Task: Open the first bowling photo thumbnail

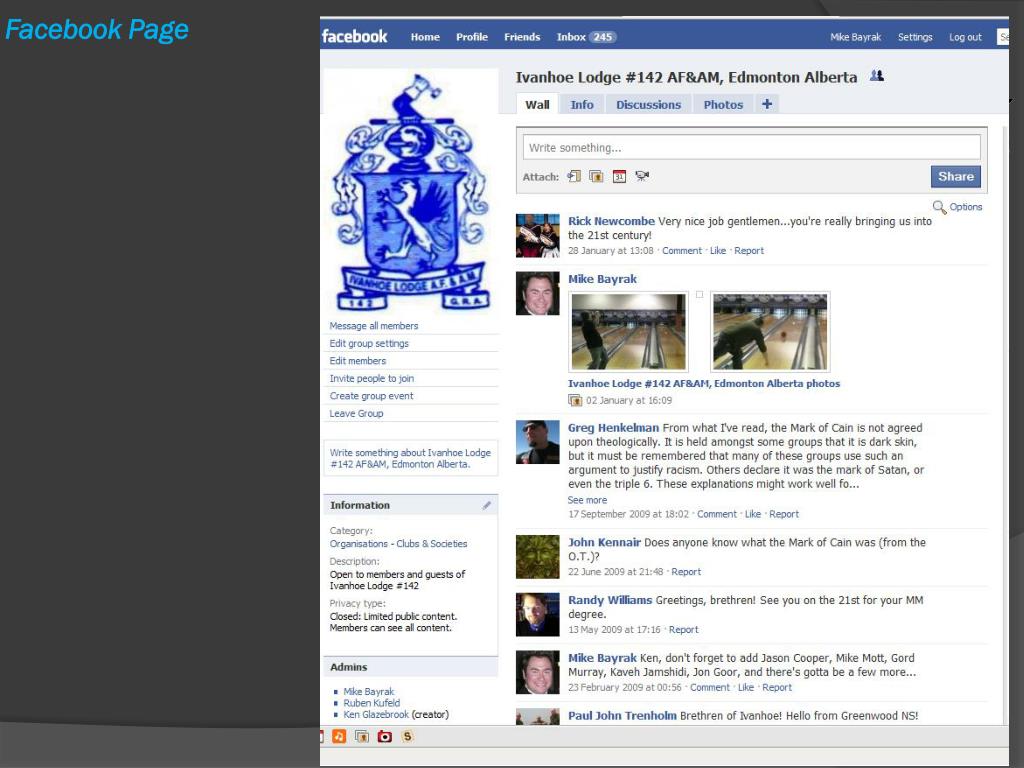Action: tap(628, 332)
